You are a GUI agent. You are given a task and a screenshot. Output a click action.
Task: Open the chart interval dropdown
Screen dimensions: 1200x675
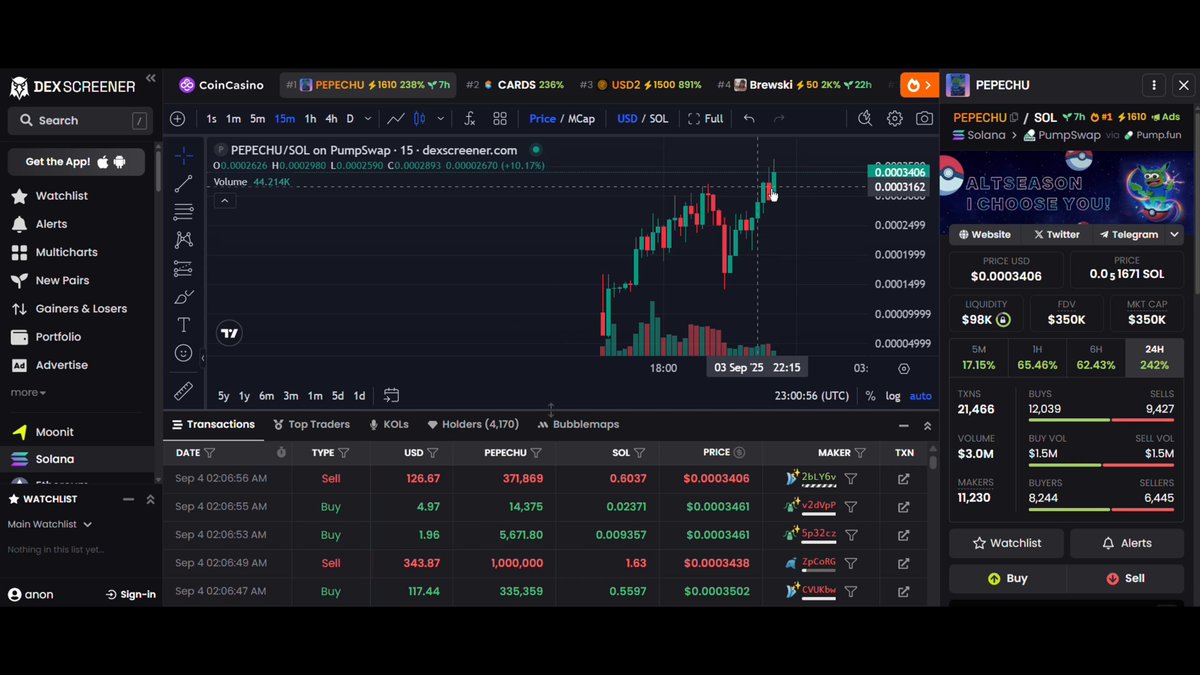coord(368,119)
